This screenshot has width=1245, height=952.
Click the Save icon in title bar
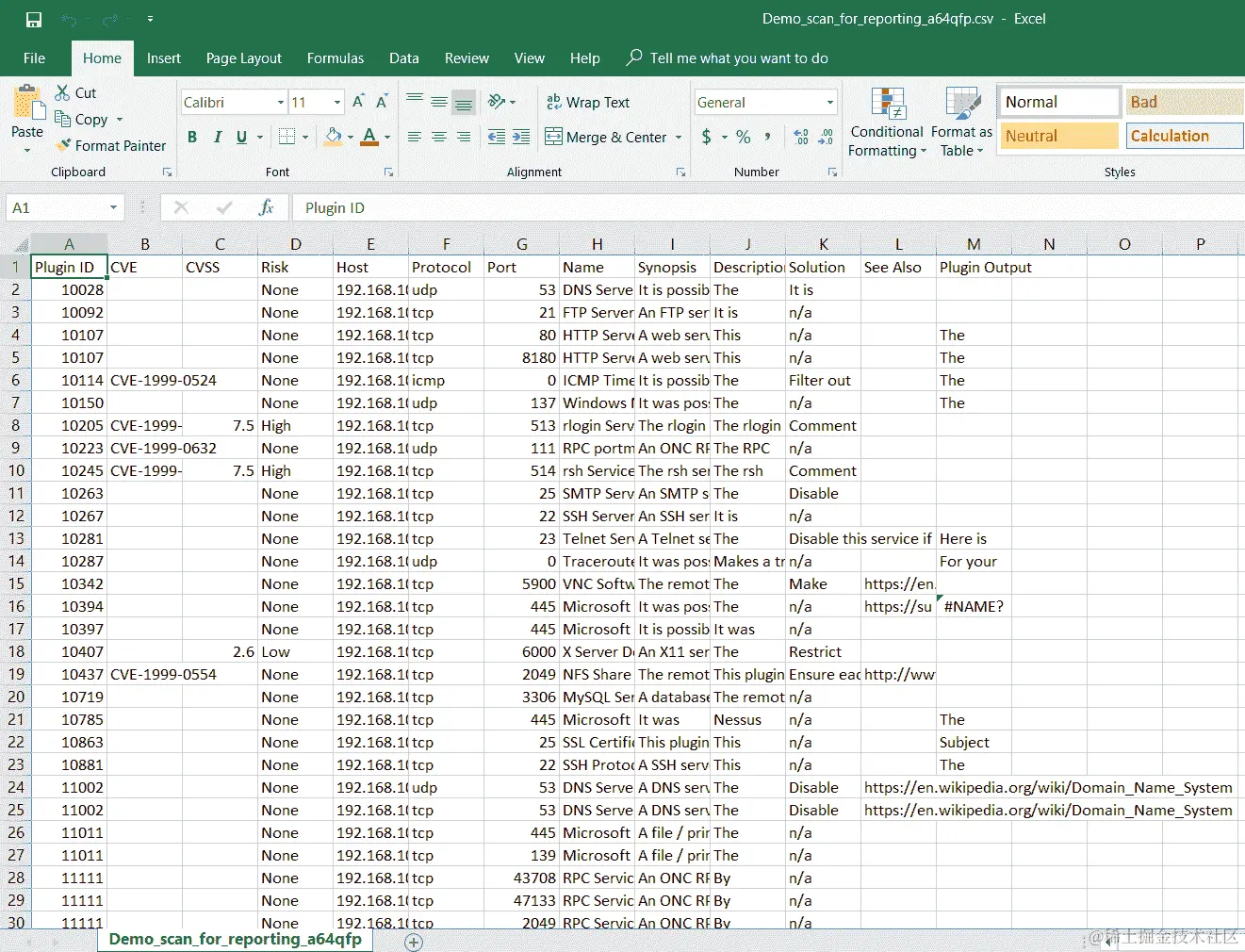pyautogui.click(x=34, y=20)
